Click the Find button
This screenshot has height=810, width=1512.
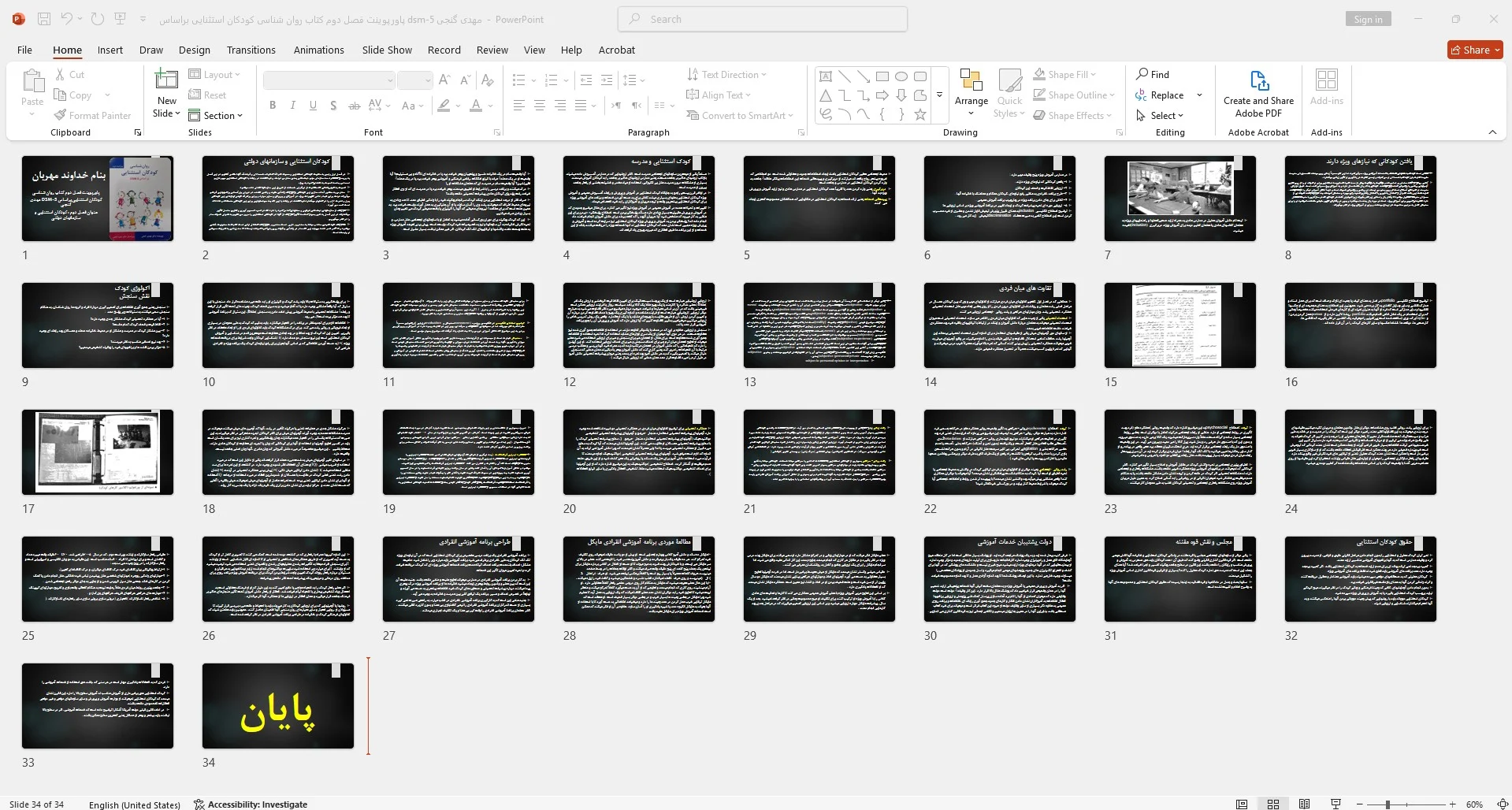1153,74
